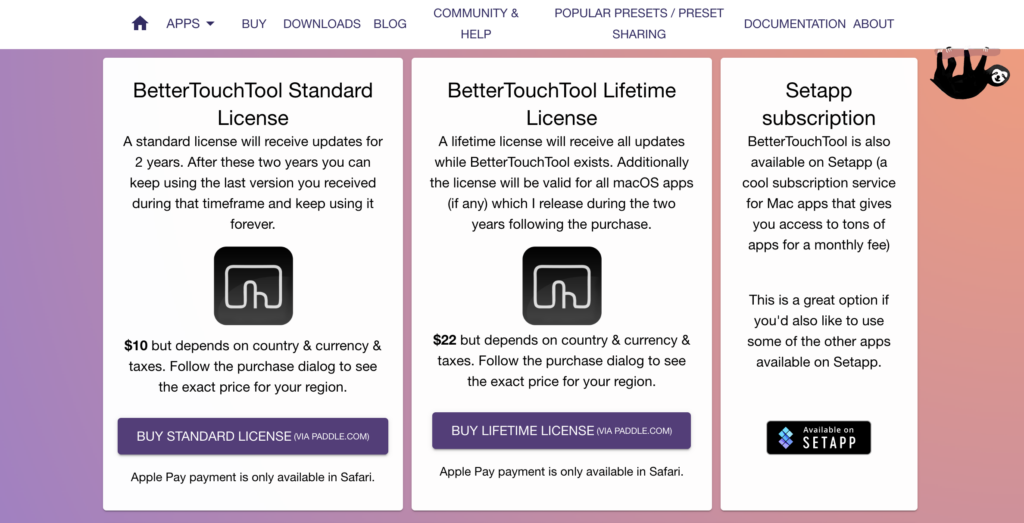Image resolution: width=1024 pixels, height=523 pixels.
Task: Open POPULAR PRESETS / PRESET SHARING
Action: pos(639,24)
